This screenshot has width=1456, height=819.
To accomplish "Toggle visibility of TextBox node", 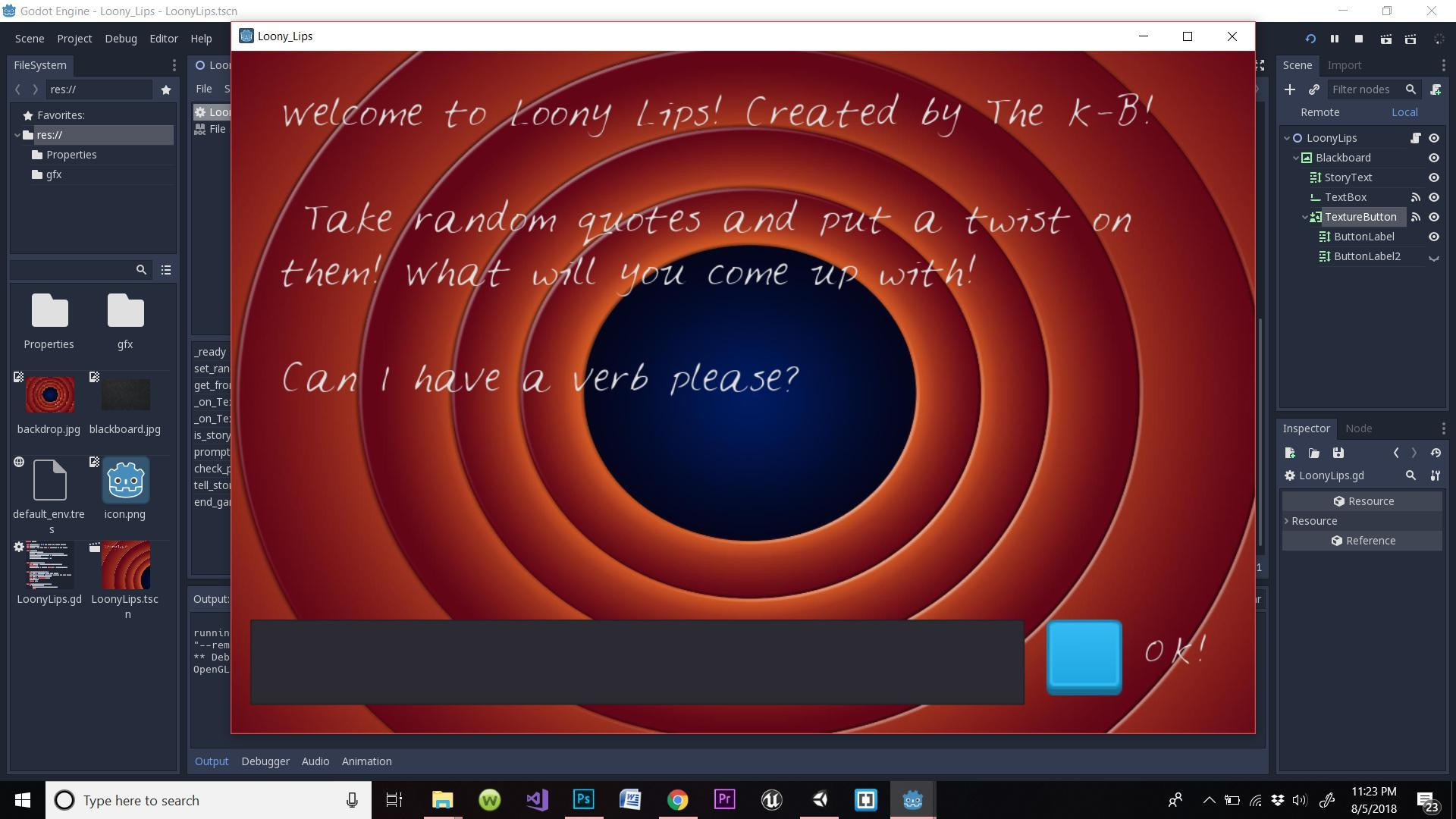I will pos(1434,197).
